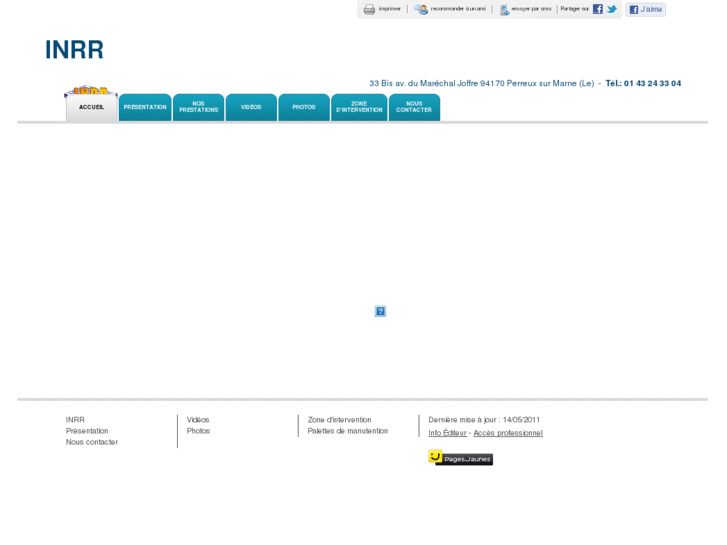Click the Info Éditeur link
The height and width of the screenshot is (545, 727).
point(447,433)
